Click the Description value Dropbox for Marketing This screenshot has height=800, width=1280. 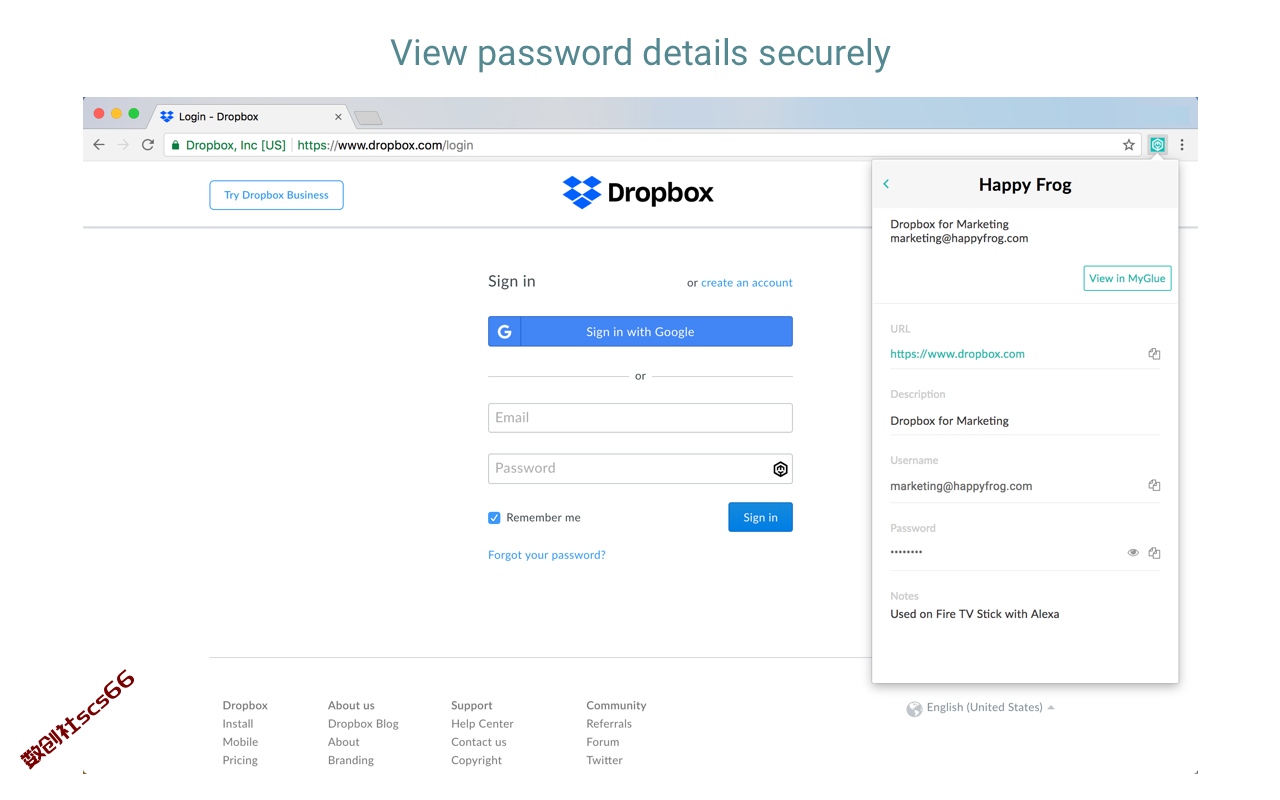click(949, 421)
